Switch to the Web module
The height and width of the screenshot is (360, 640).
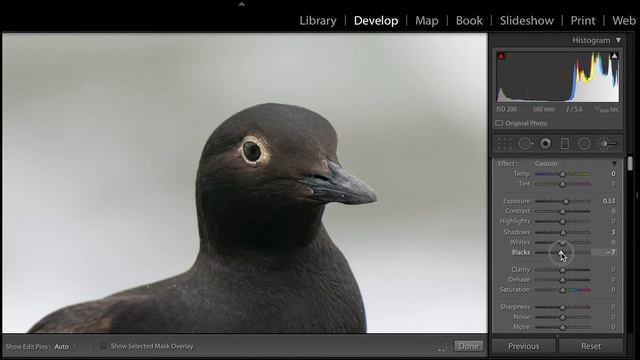point(624,21)
